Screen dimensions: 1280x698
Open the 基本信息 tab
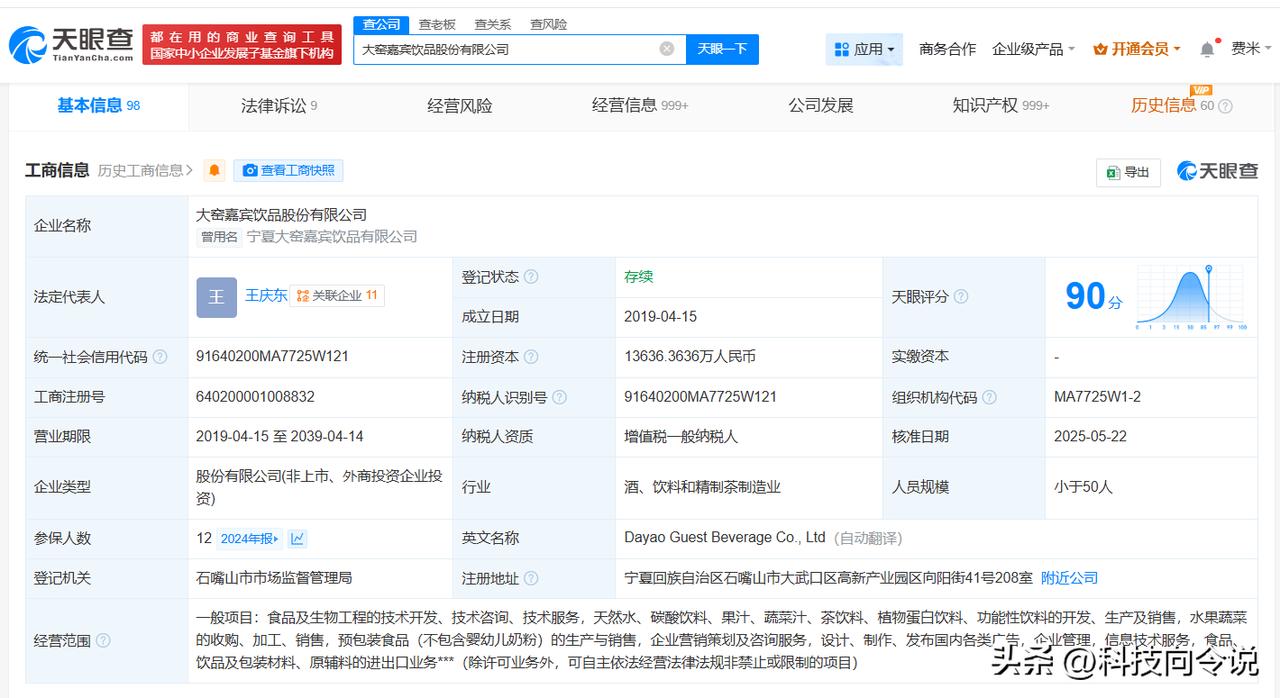[98, 106]
